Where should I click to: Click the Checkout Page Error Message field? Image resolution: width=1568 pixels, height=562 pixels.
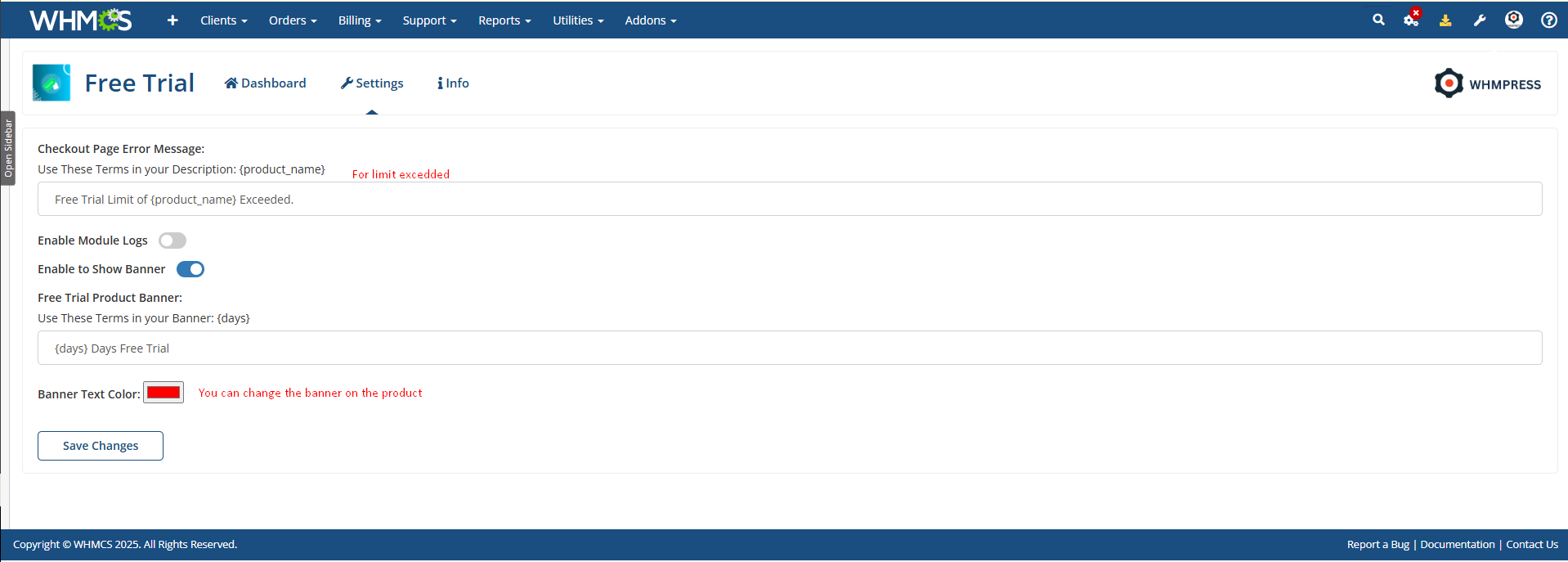click(789, 200)
